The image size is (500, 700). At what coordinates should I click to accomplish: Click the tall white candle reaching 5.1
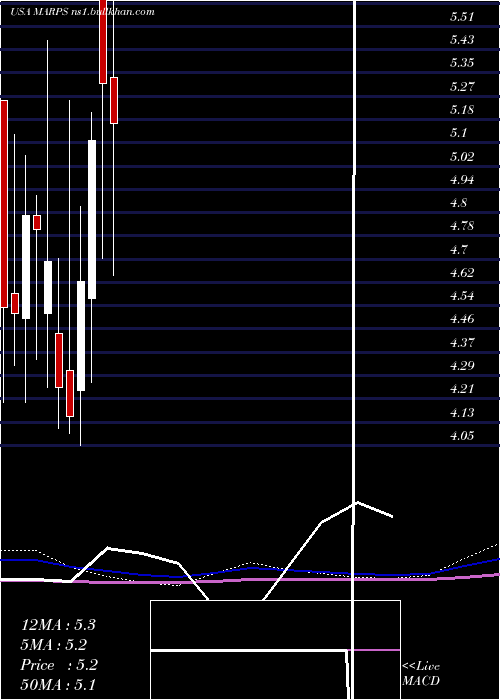click(92, 219)
